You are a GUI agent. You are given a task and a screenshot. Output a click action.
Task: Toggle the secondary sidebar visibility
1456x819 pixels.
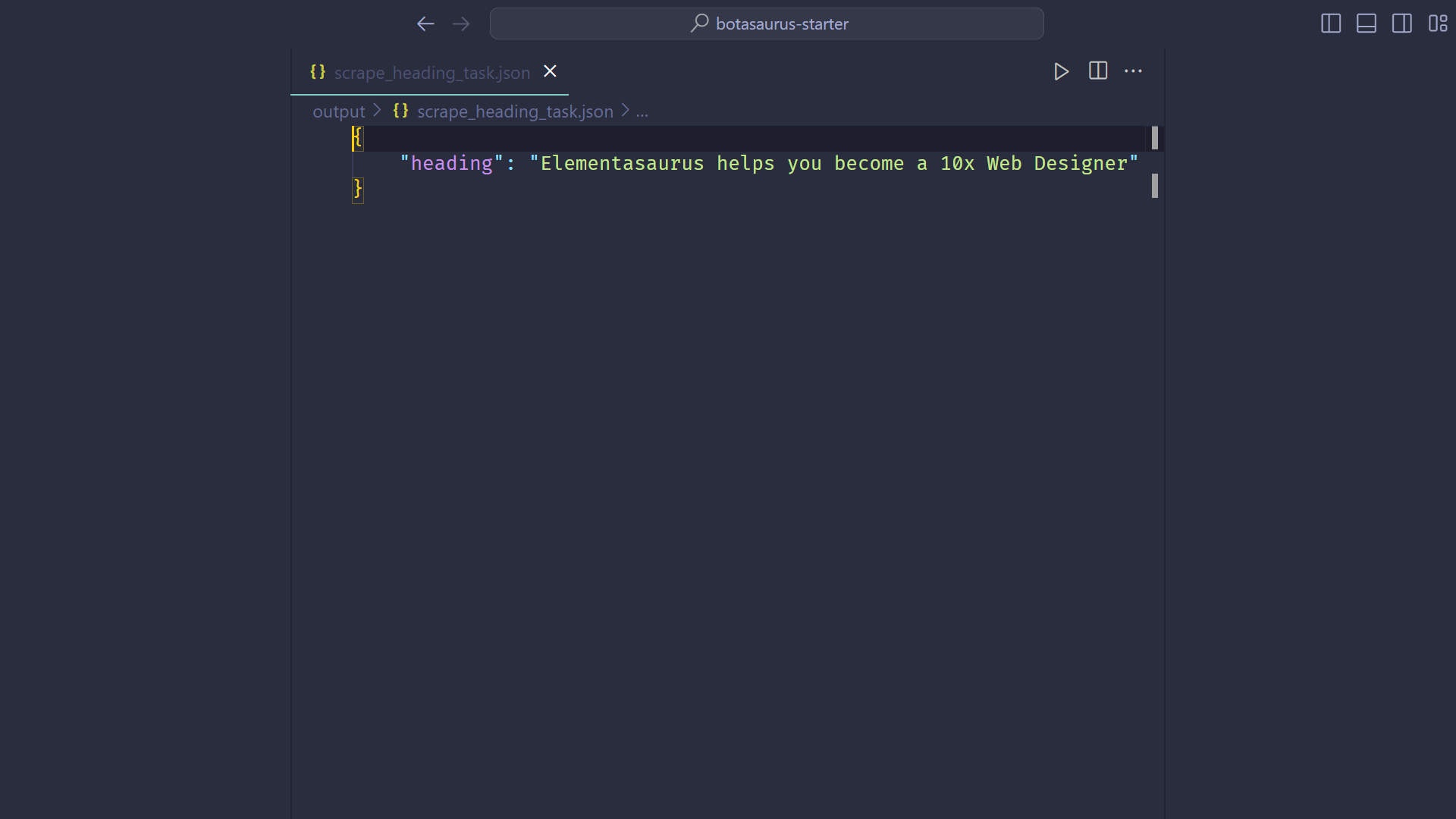[x=1401, y=24]
